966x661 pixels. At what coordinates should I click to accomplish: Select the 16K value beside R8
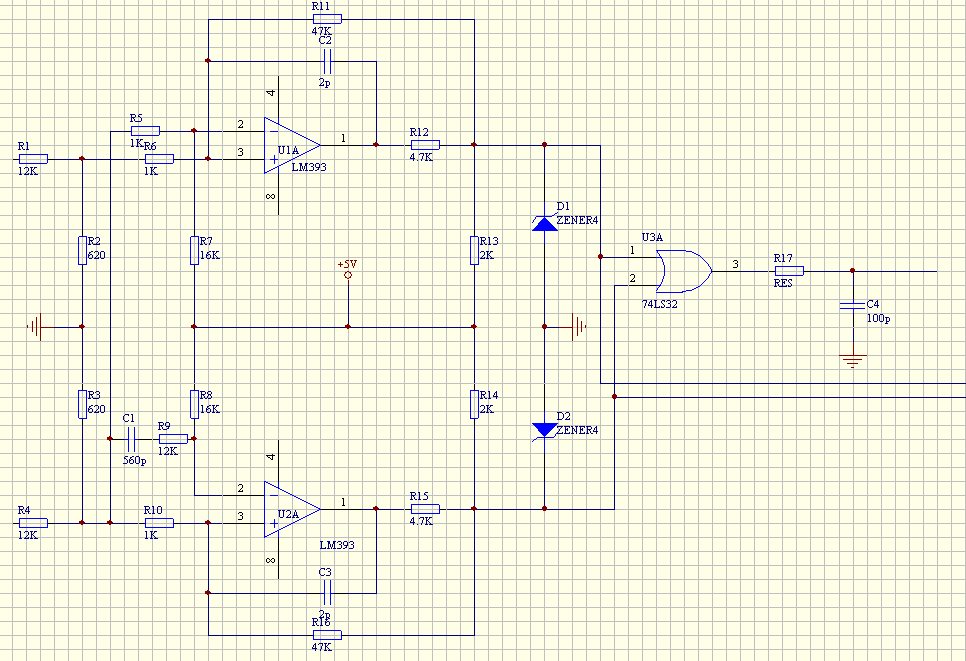pos(209,409)
